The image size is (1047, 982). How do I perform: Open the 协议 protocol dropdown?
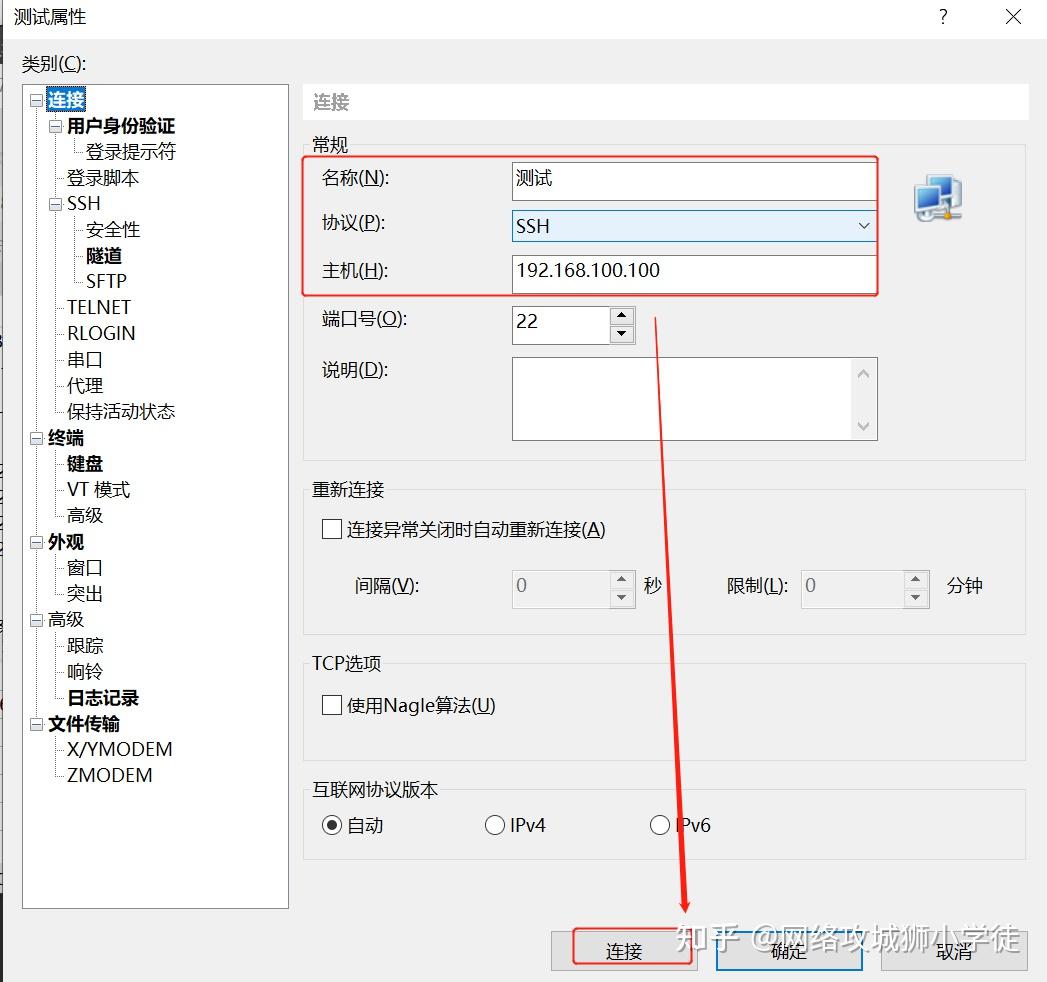(x=864, y=226)
